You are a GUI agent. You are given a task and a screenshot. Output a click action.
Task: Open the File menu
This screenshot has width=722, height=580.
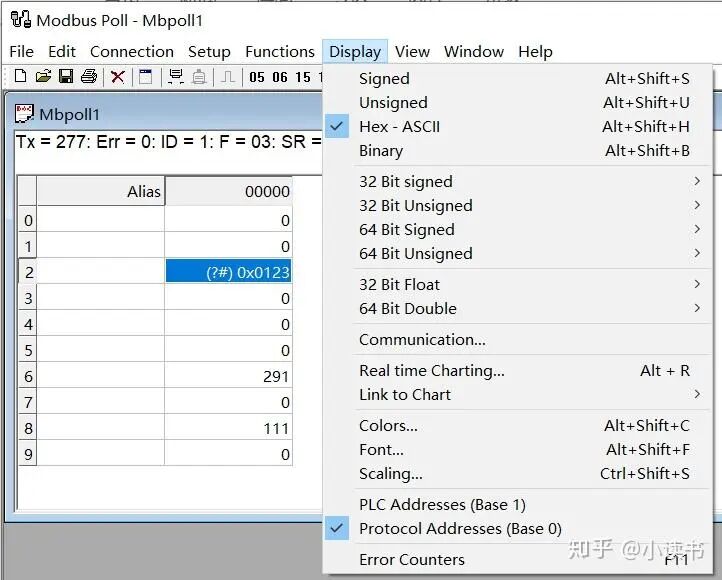(21, 52)
